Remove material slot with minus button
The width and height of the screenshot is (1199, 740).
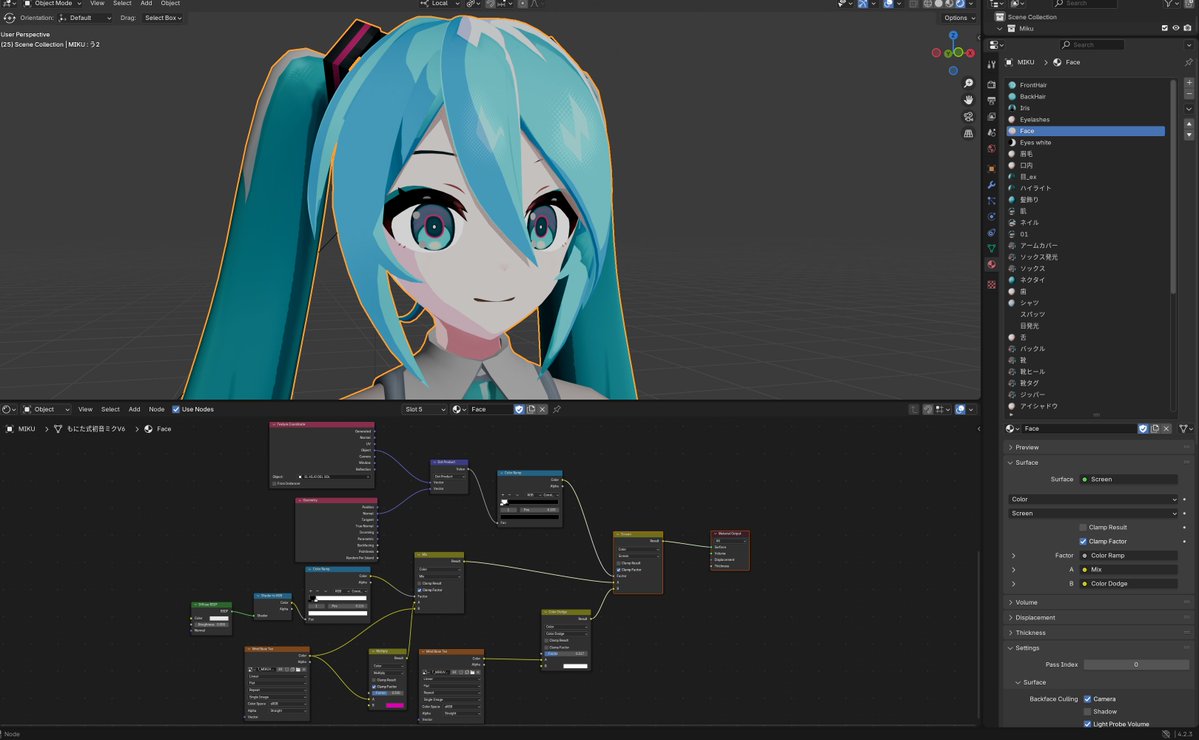[1188, 94]
